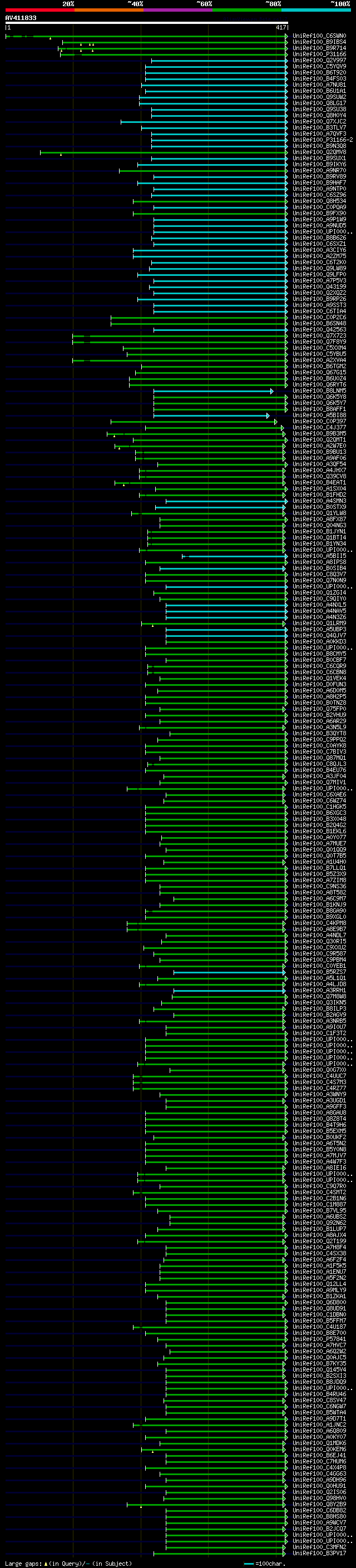Click the UniRef100_C0PQA9 label
This screenshot has height=1568, width=356.
point(319,207)
